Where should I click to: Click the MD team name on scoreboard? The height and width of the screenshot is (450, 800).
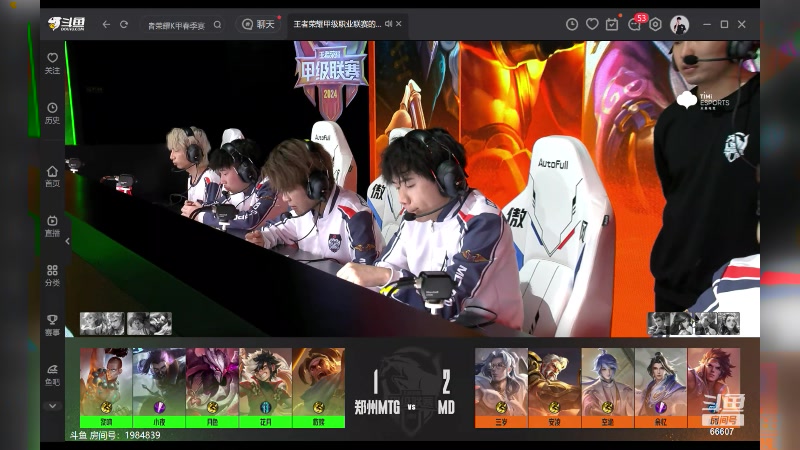[446, 407]
